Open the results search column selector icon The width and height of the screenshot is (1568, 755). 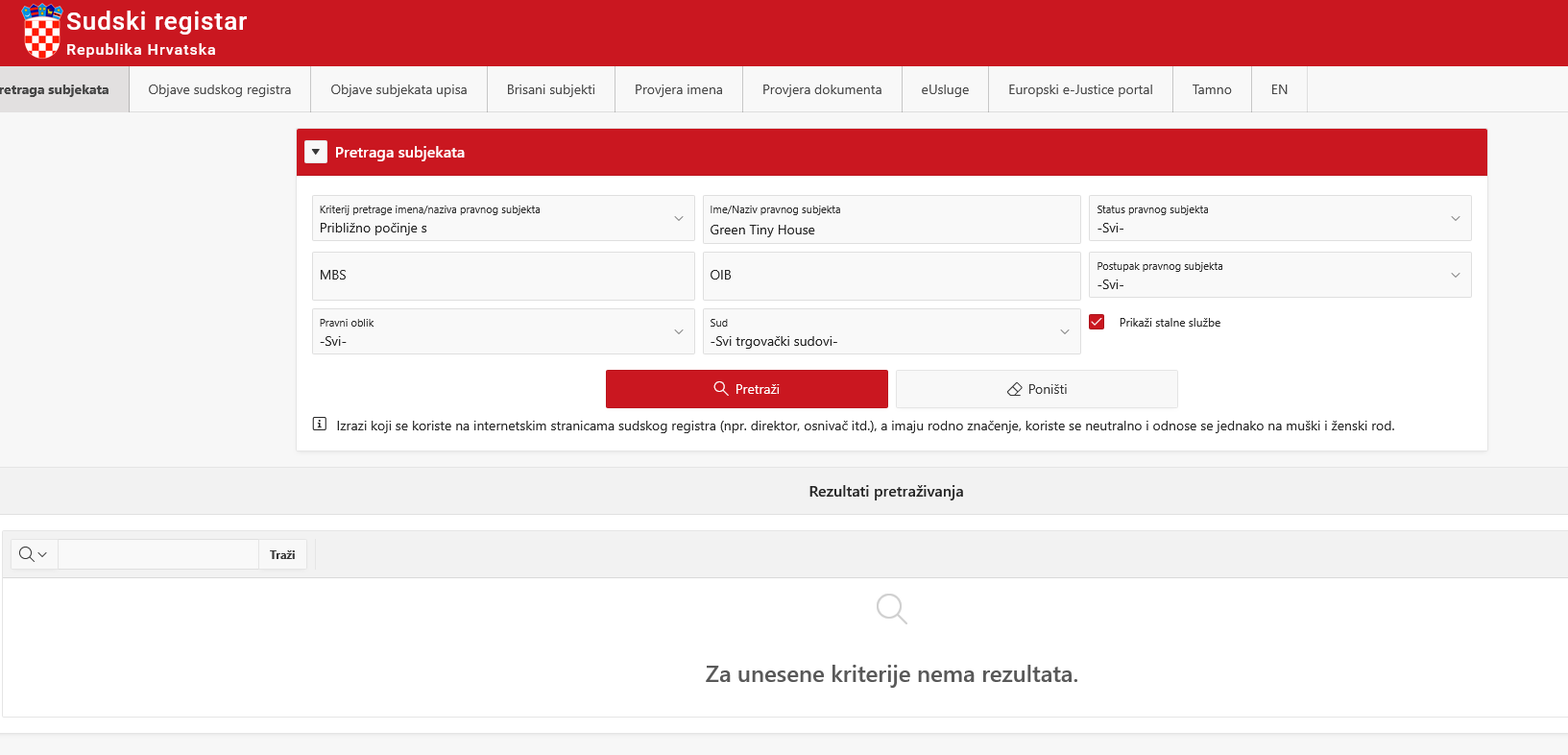pyautogui.click(x=34, y=554)
